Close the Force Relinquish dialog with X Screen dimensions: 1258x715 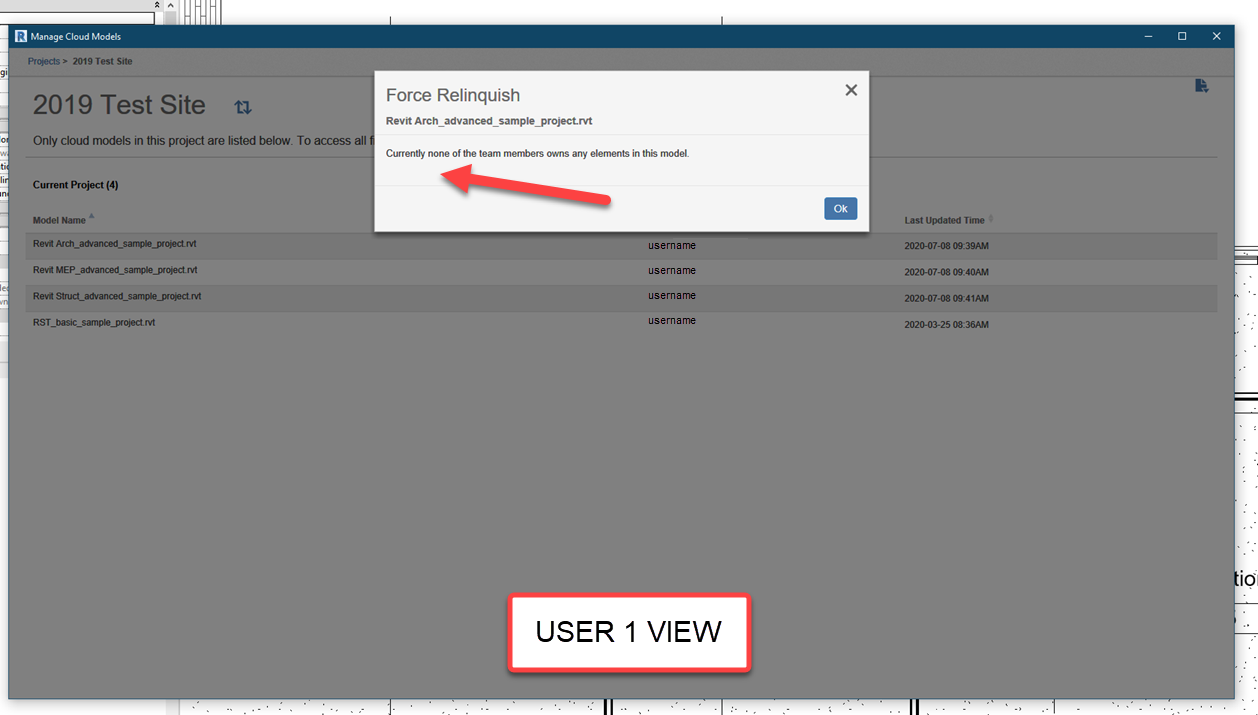pyautogui.click(x=851, y=90)
